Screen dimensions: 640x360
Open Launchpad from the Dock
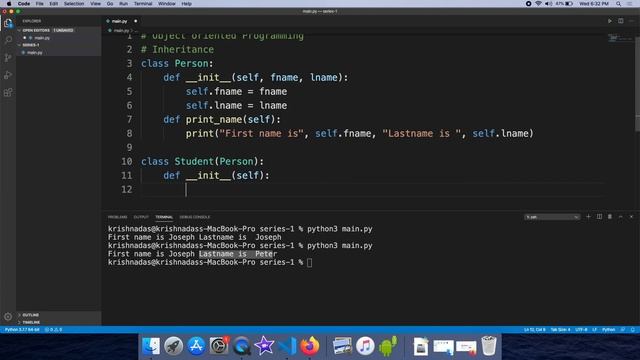pos(173,346)
